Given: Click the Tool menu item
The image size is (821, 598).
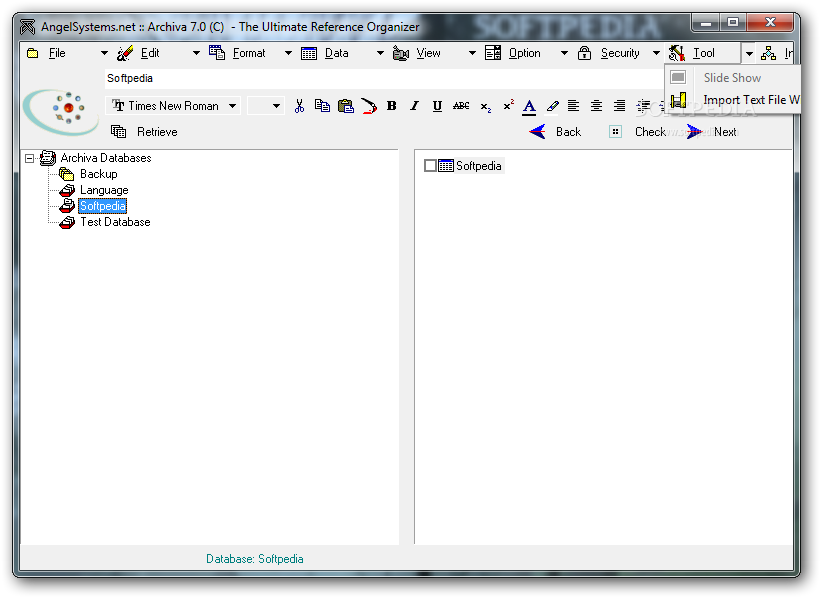Looking at the screenshot, I should tap(704, 53).
